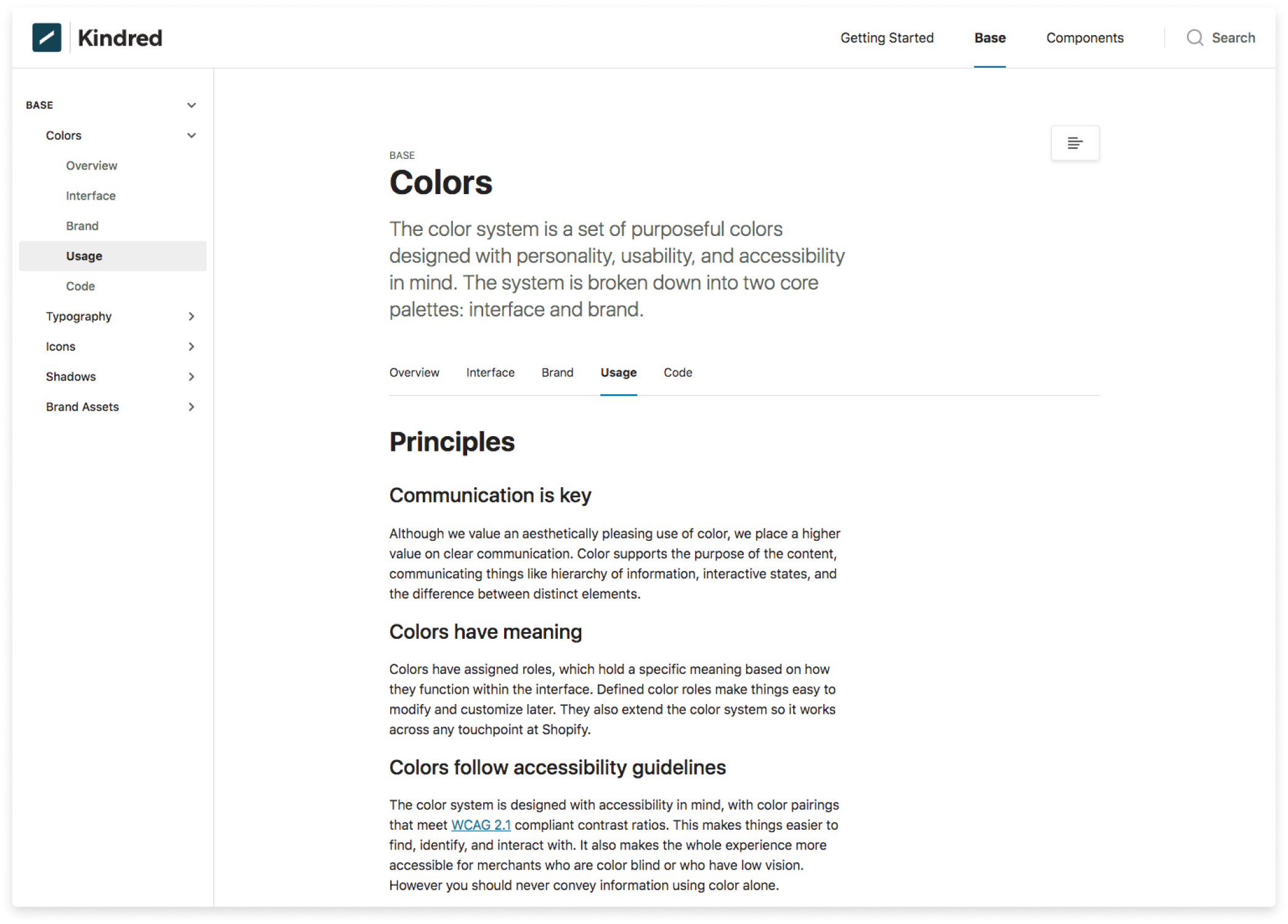Viewport: 1288px width, 924px height.
Task: Select the Base top navigation item
Action: pyautogui.click(x=990, y=38)
